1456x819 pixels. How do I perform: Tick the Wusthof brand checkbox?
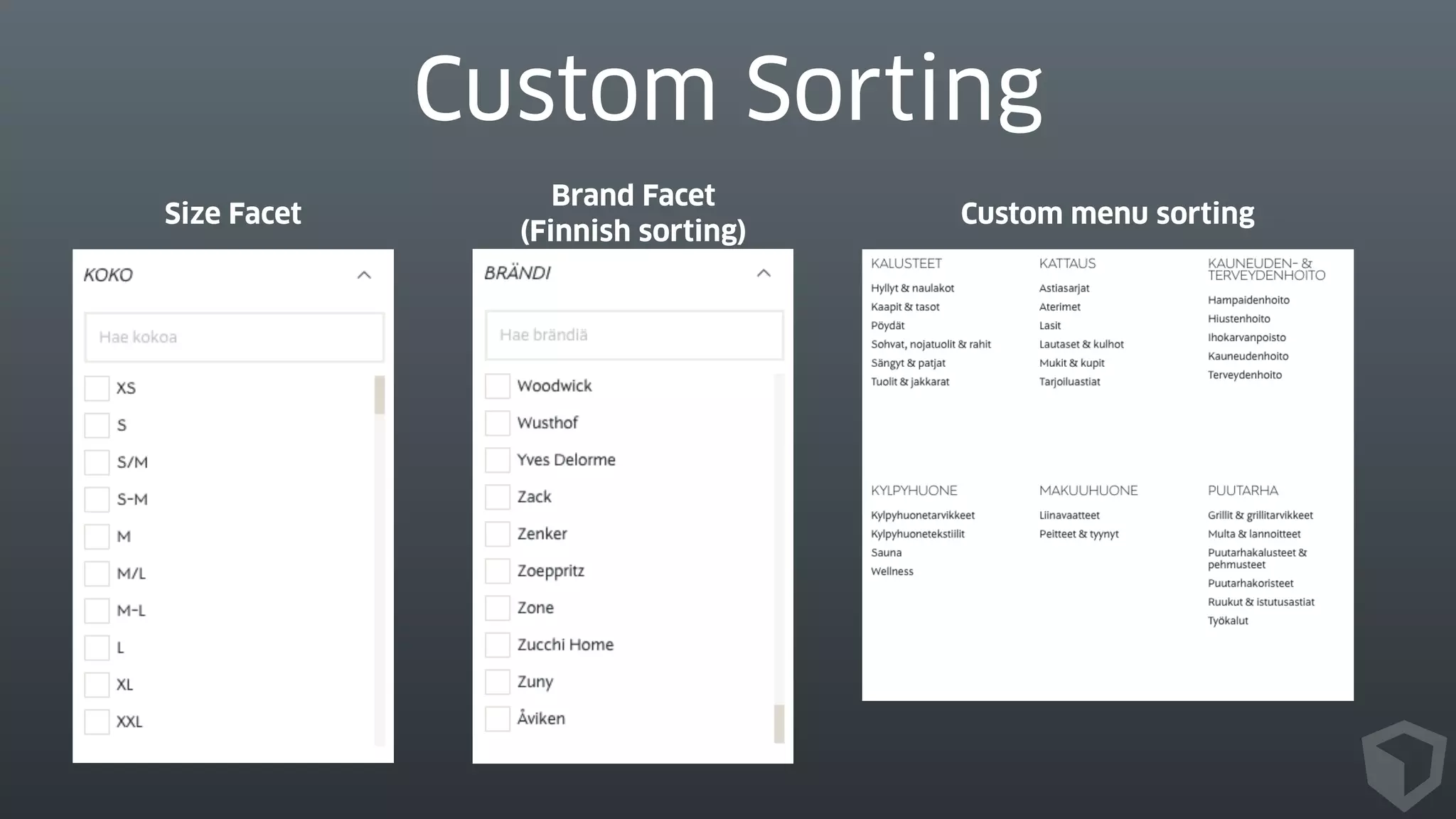498,423
